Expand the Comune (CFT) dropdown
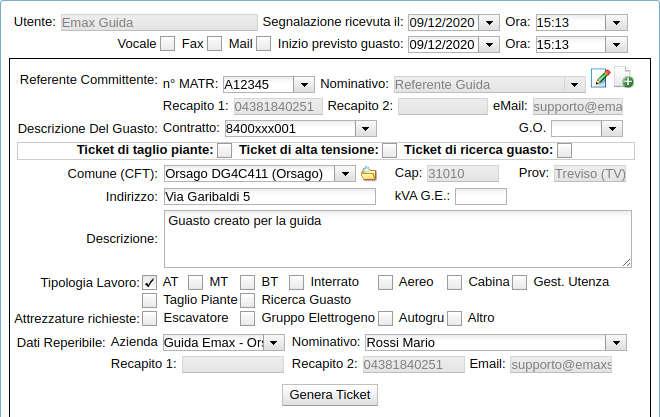 pos(346,174)
